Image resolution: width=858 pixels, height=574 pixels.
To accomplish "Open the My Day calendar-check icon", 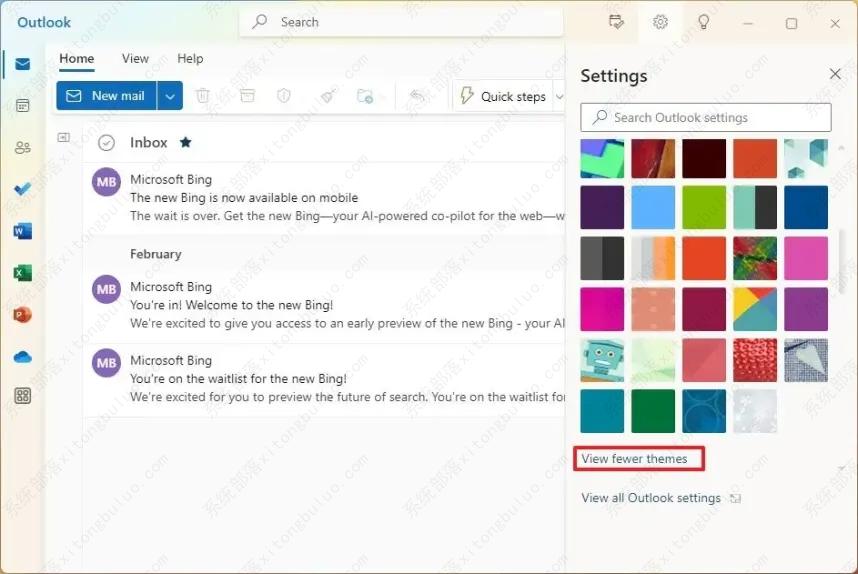I will coord(616,22).
